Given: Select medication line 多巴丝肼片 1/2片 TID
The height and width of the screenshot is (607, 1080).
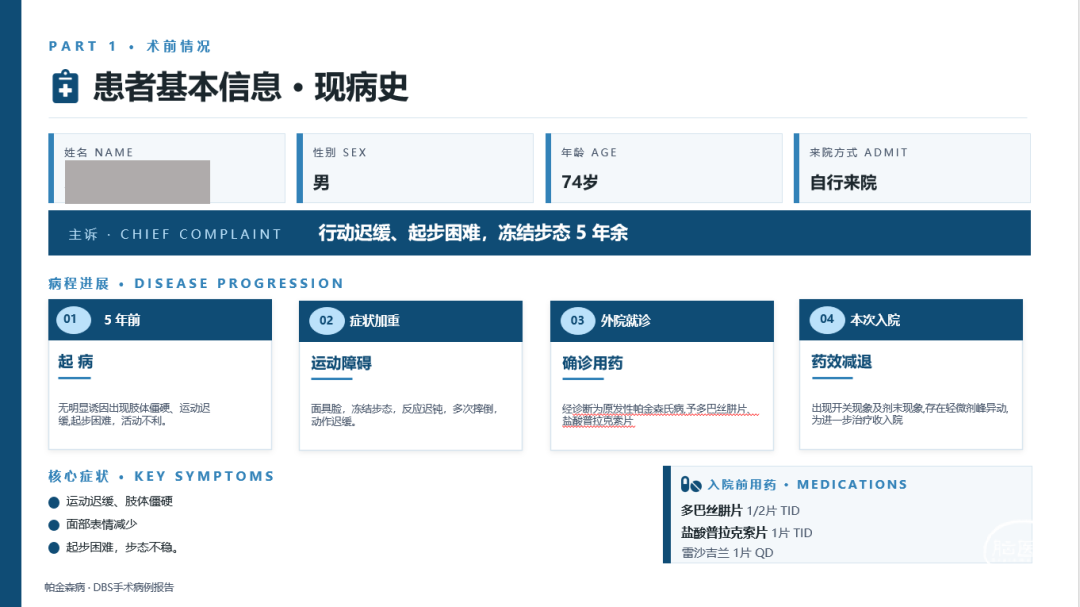Looking at the screenshot, I should point(740,511).
